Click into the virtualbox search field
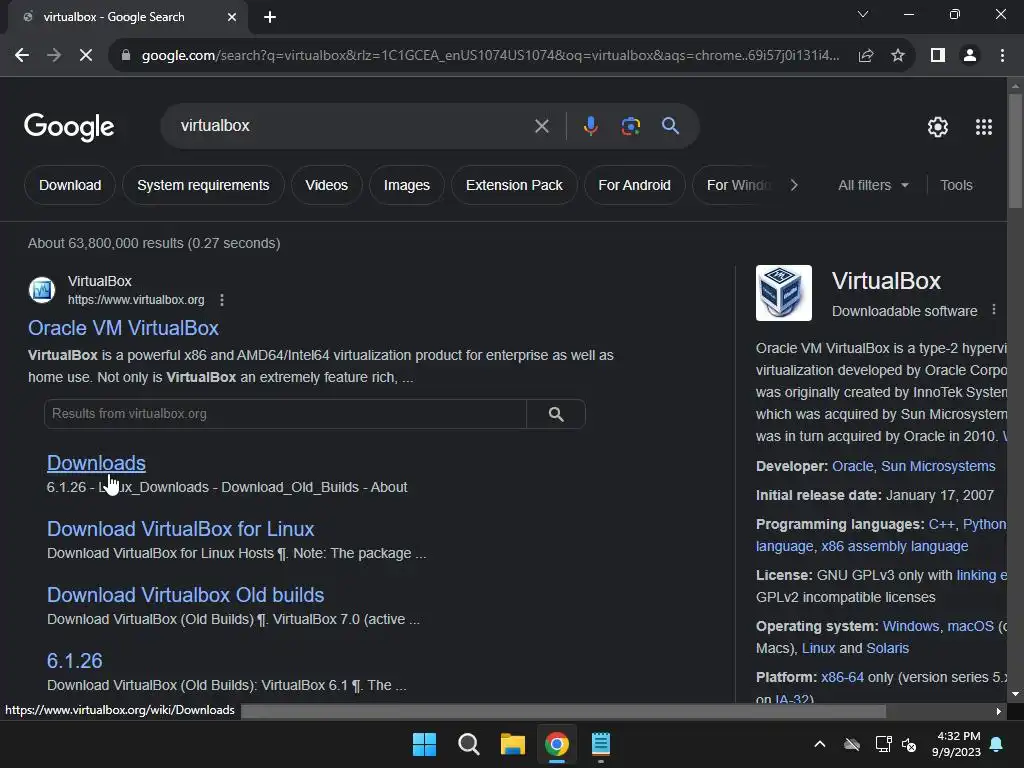This screenshot has width=1024, height=768. [353, 126]
